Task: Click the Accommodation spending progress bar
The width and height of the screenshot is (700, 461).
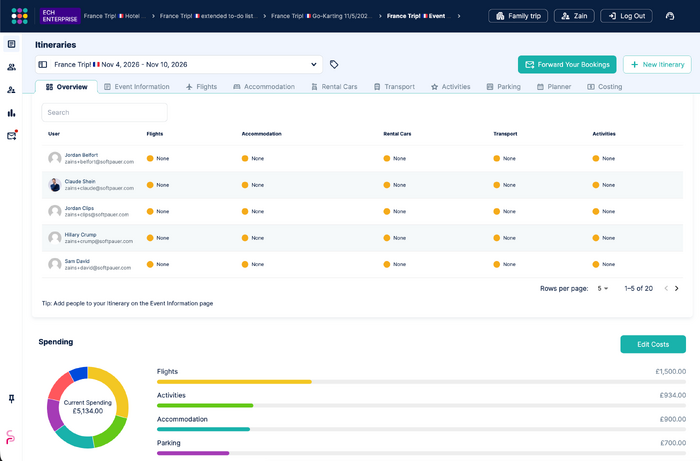Action: [x=421, y=429]
